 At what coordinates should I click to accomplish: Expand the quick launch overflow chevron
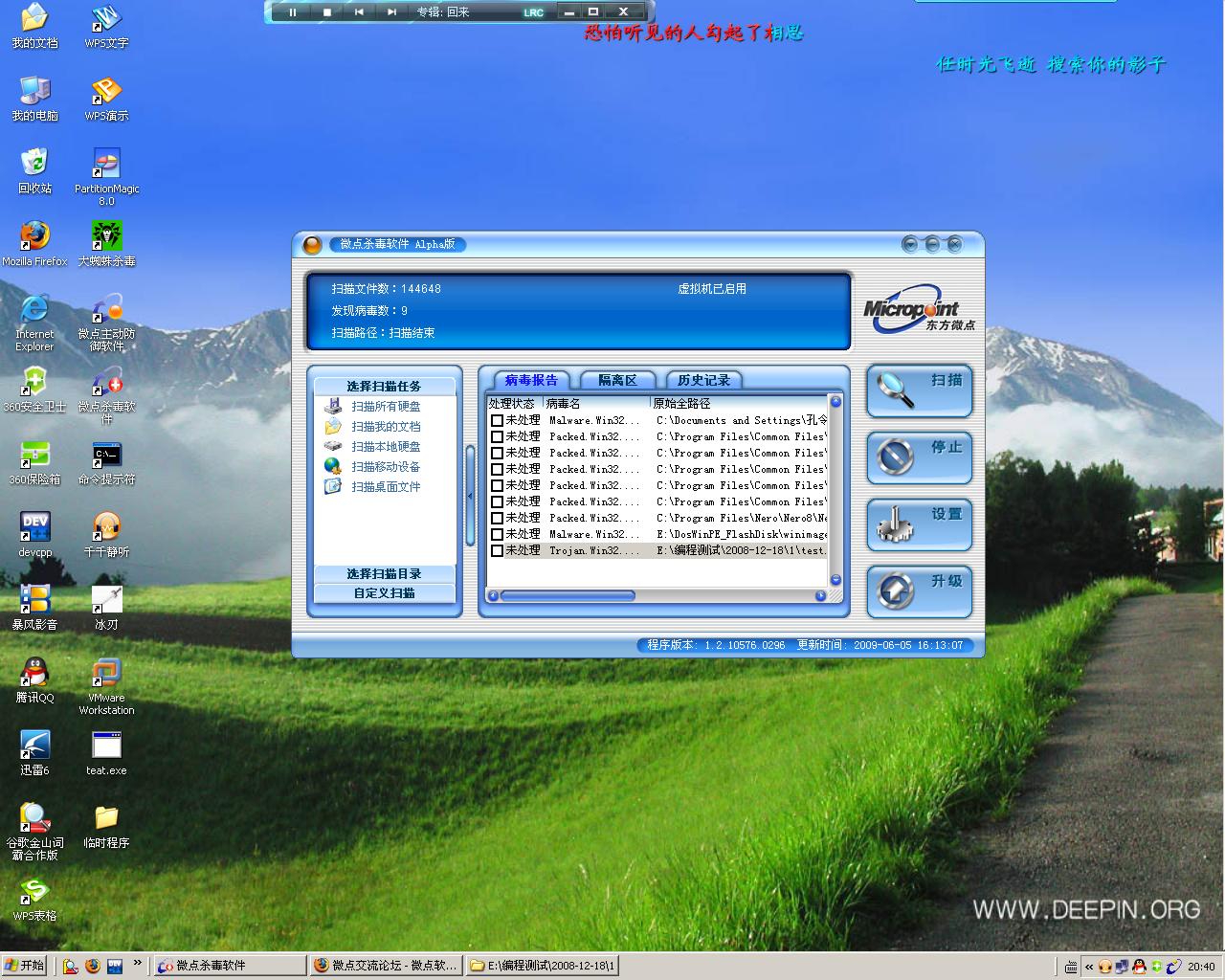[x=137, y=963]
